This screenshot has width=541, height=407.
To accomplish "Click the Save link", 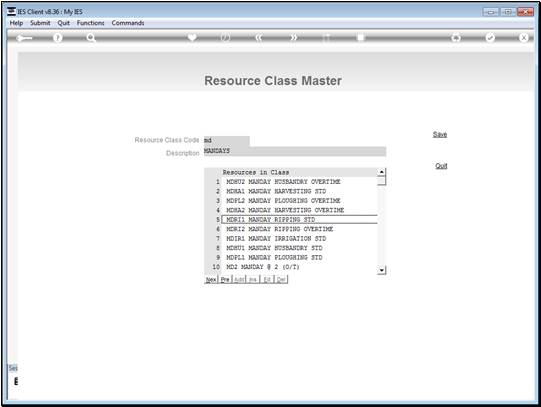I will tap(440, 134).
